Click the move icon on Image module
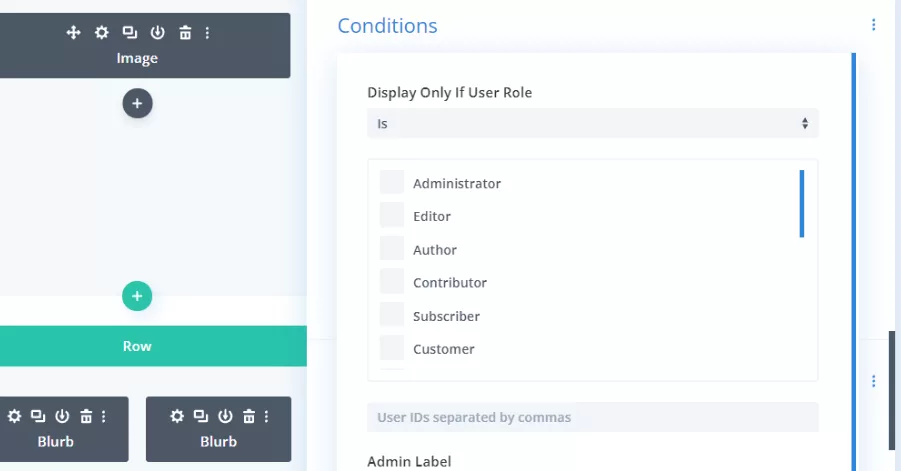The image size is (901, 471). (x=74, y=32)
